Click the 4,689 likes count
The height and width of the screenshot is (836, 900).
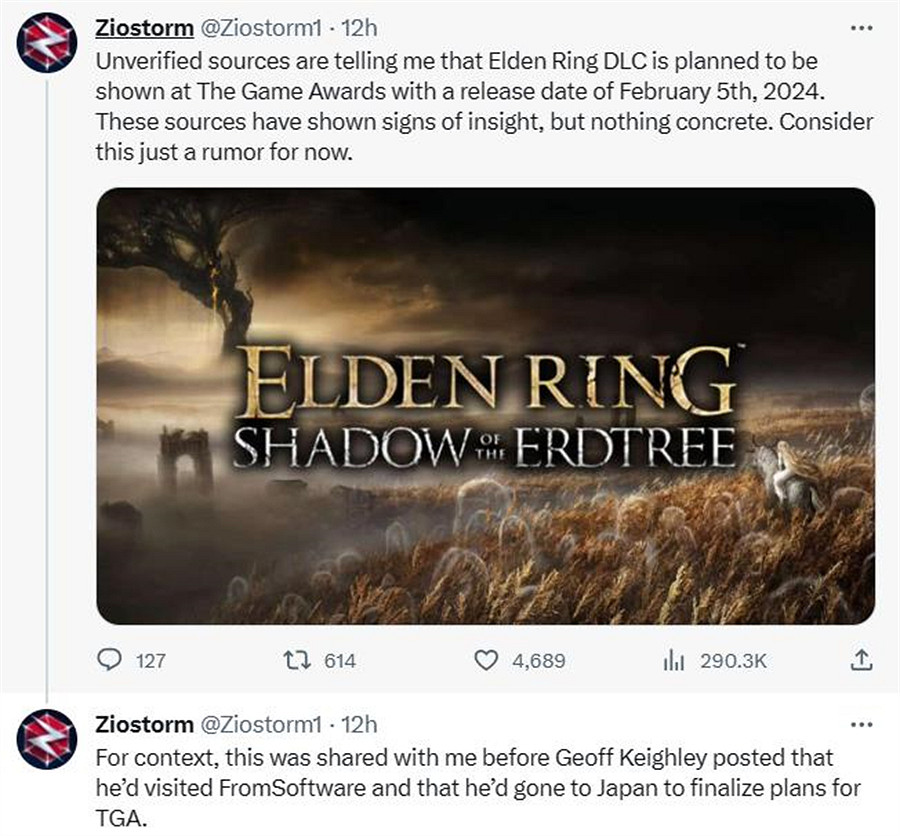tap(538, 660)
